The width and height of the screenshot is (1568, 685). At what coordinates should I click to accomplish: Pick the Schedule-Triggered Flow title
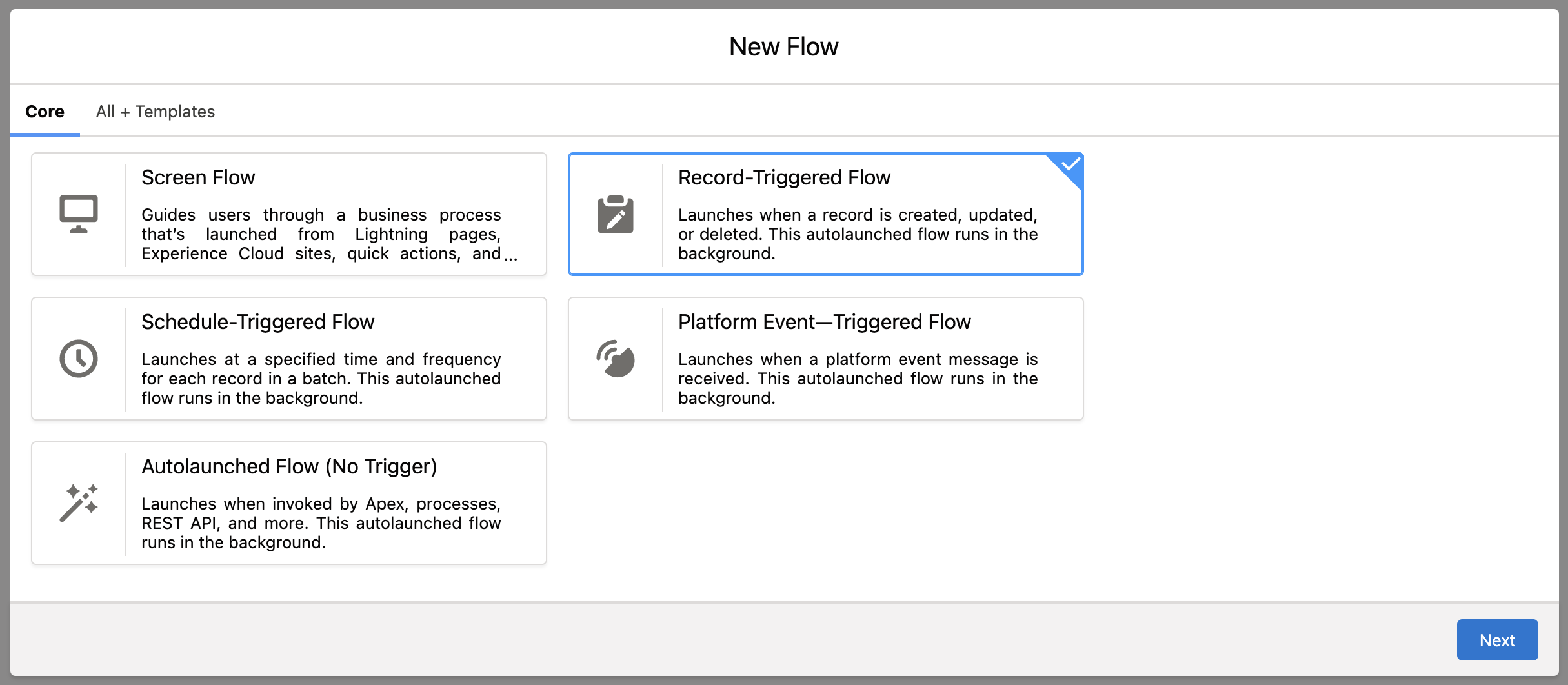tap(258, 322)
